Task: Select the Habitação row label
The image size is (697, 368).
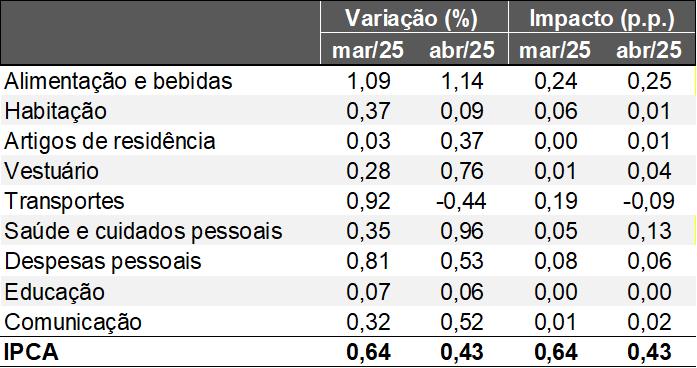Action: (56, 111)
